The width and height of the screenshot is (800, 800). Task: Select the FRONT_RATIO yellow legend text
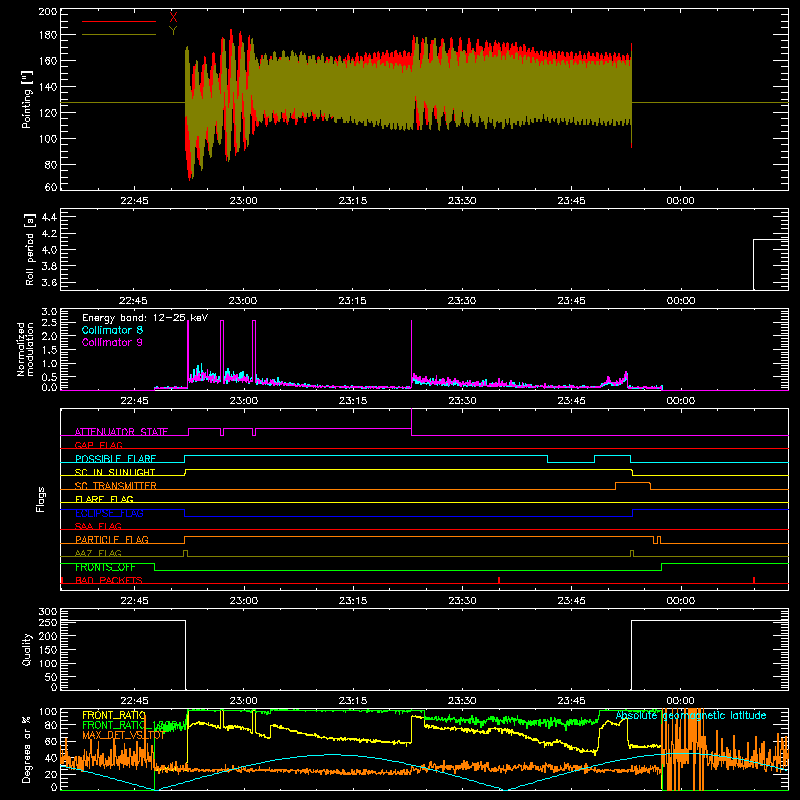pos(114,715)
